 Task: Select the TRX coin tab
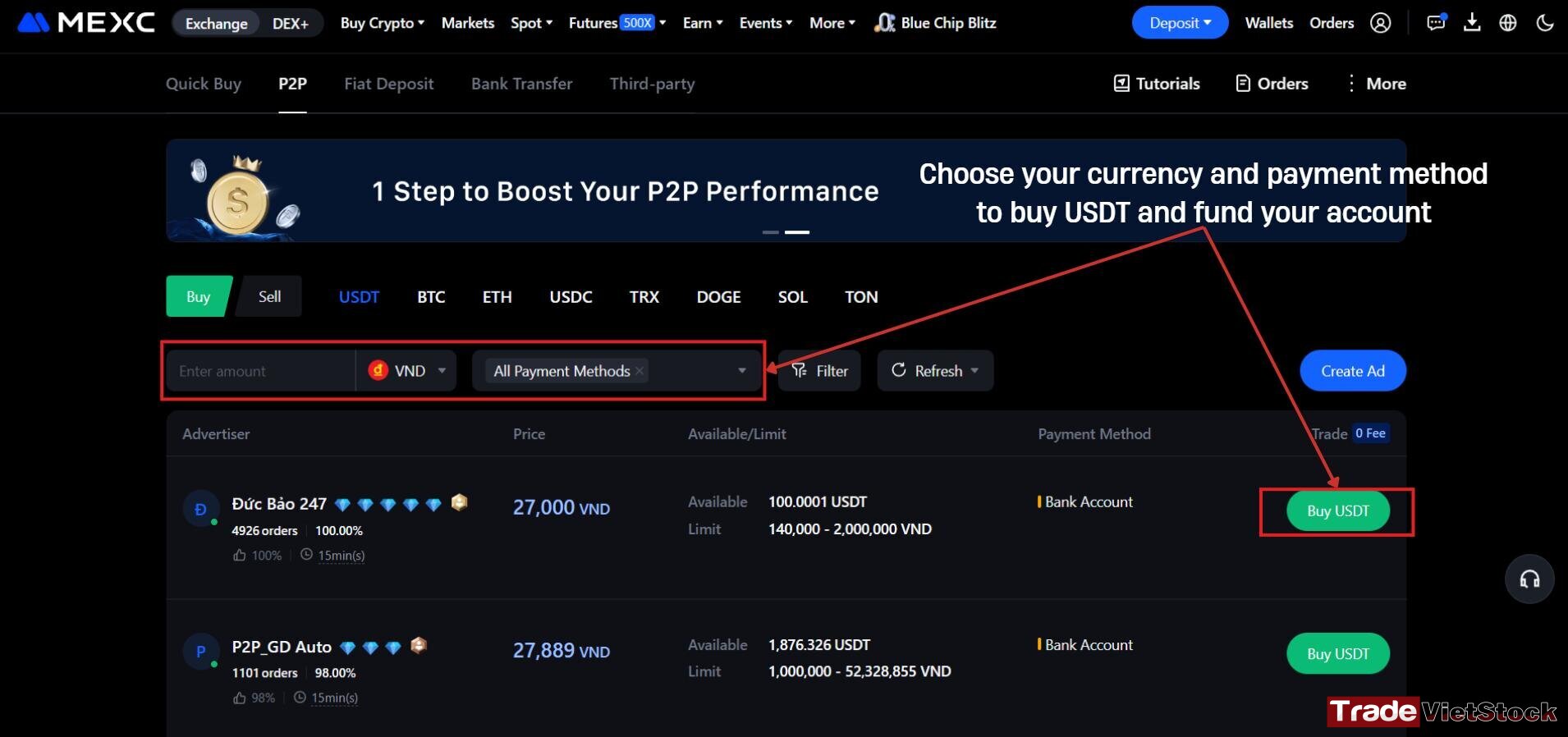coord(644,296)
